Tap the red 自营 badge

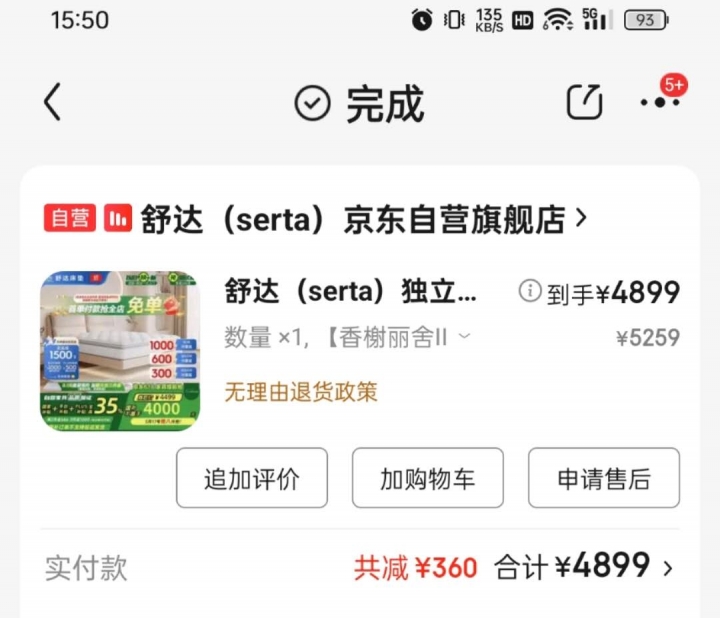coord(70,218)
